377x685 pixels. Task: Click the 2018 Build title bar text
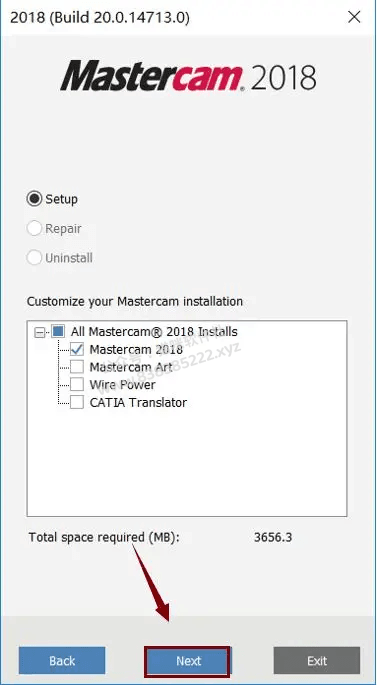100,18
